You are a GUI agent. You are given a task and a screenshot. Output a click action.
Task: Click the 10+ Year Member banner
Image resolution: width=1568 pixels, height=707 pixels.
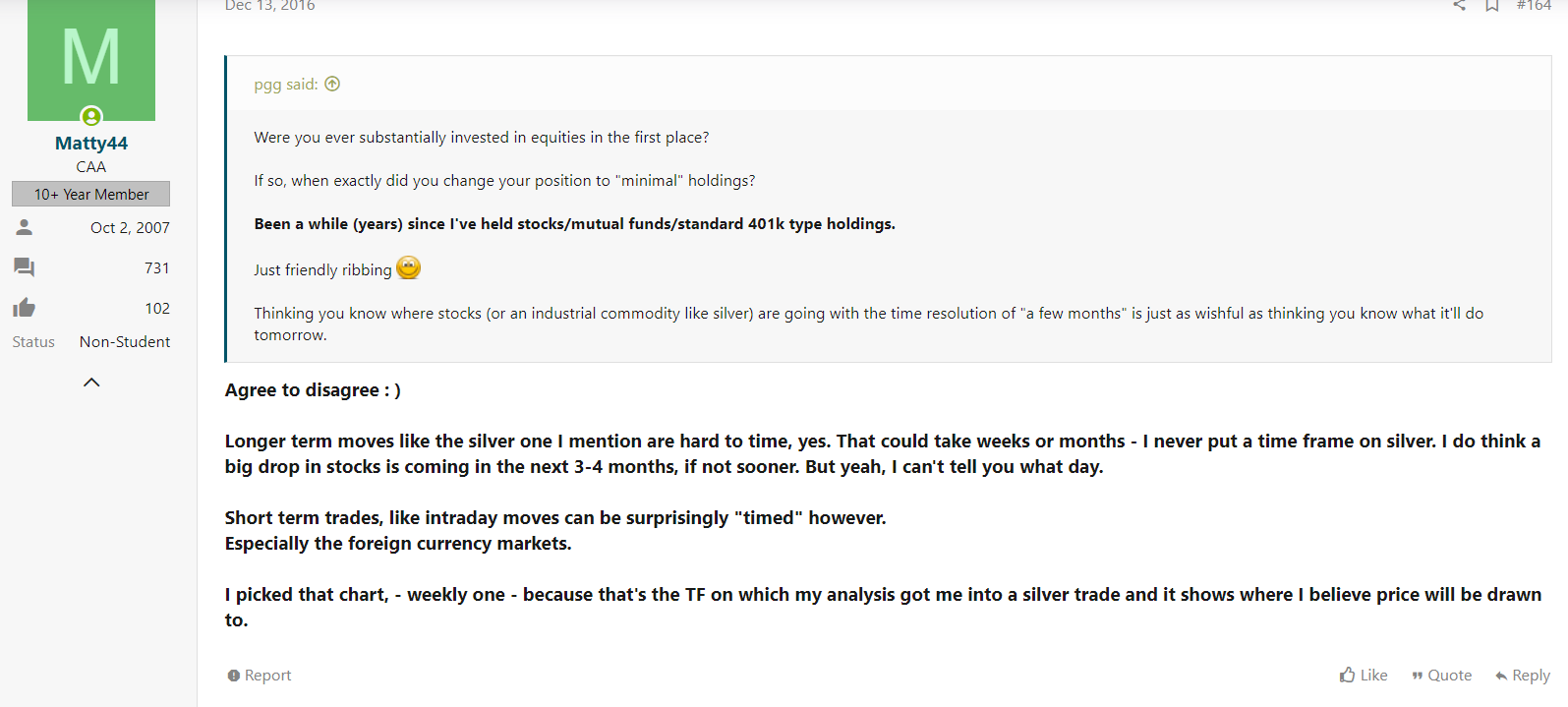(x=91, y=194)
